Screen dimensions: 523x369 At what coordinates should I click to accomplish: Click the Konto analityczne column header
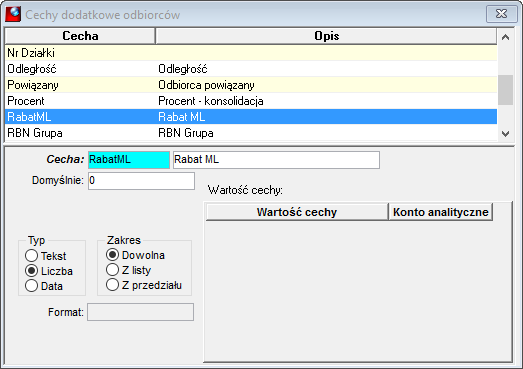tap(441, 212)
